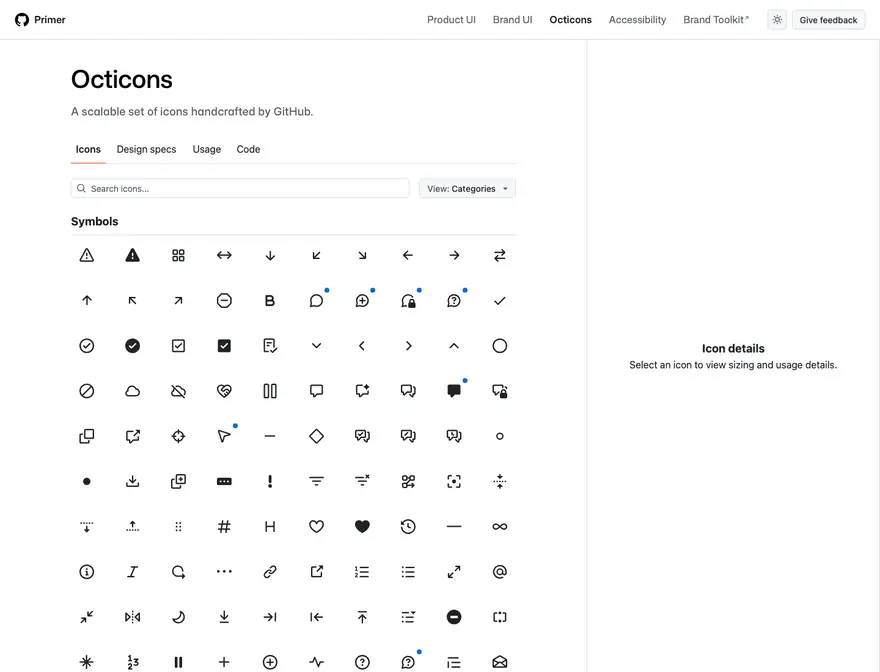Image resolution: width=880 pixels, height=672 pixels.
Task: Open the Usage tab
Action: click(x=207, y=149)
